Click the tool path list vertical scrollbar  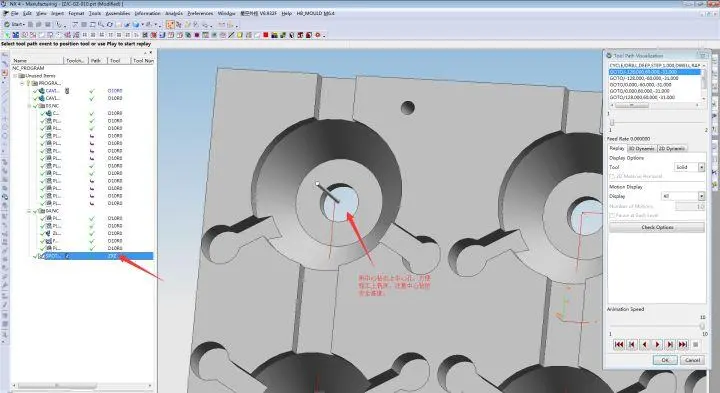click(704, 82)
